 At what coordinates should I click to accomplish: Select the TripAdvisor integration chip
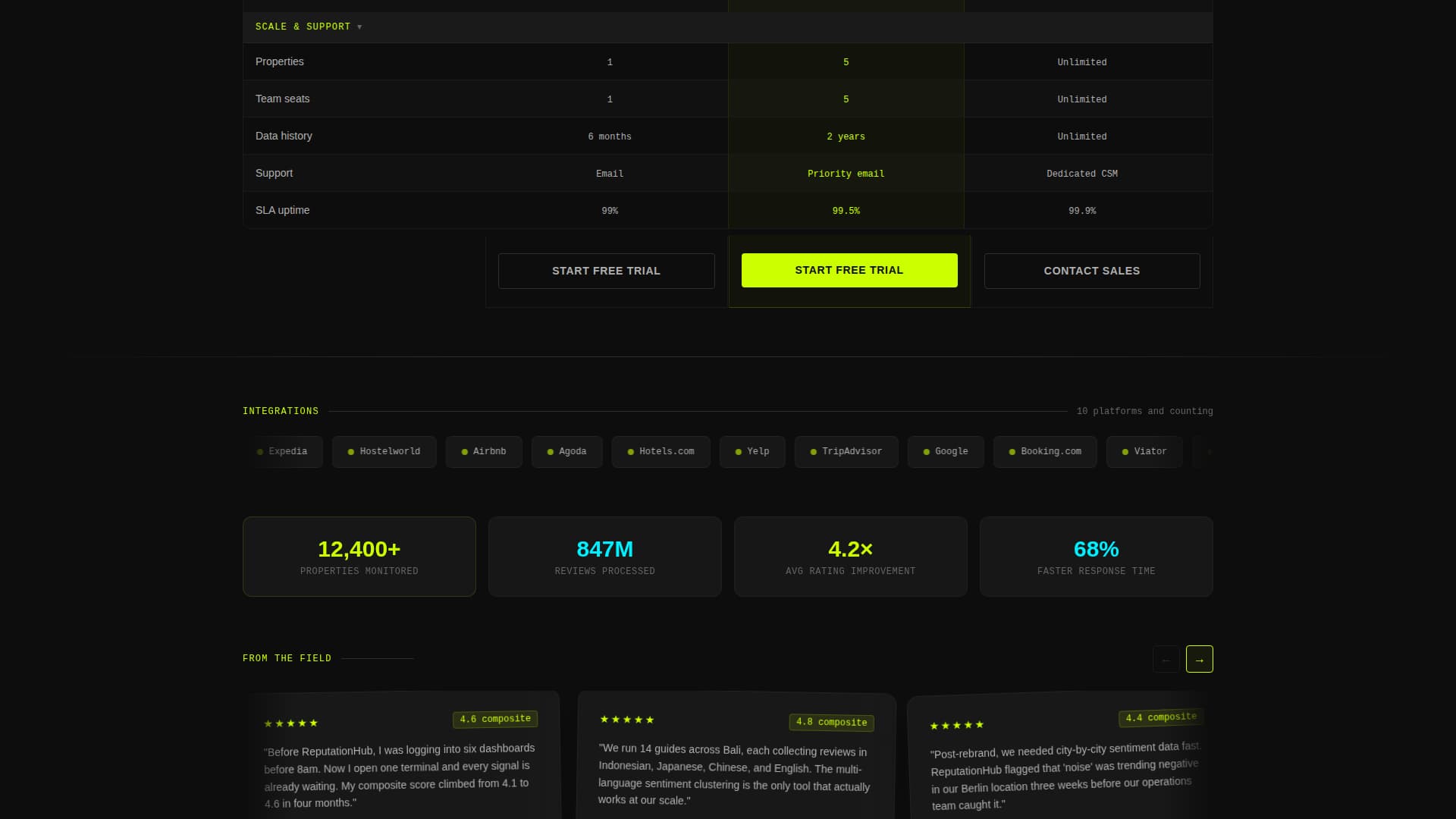tap(846, 452)
